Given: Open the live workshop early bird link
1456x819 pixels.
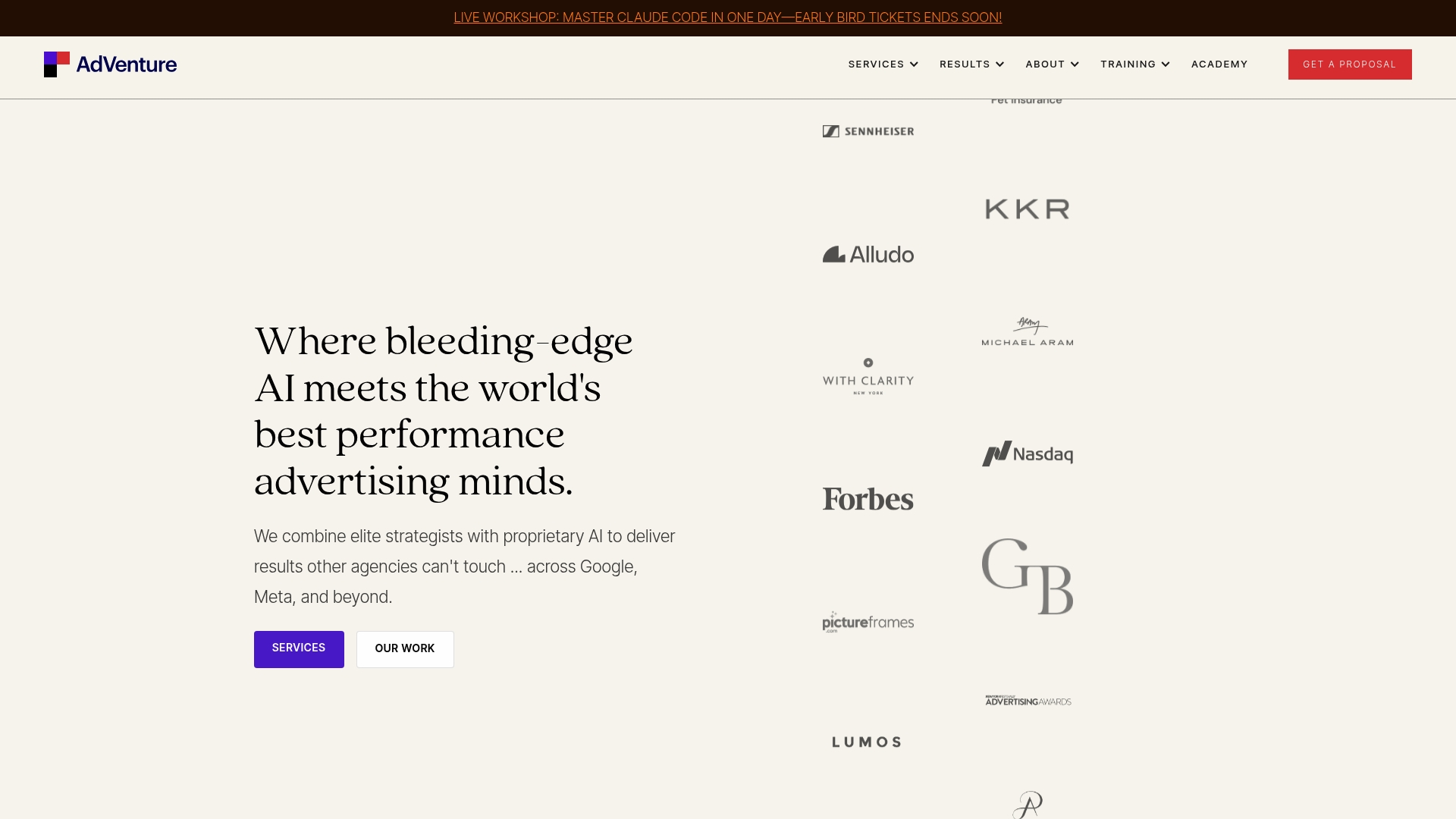Looking at the screenshot, I should 727,17.
